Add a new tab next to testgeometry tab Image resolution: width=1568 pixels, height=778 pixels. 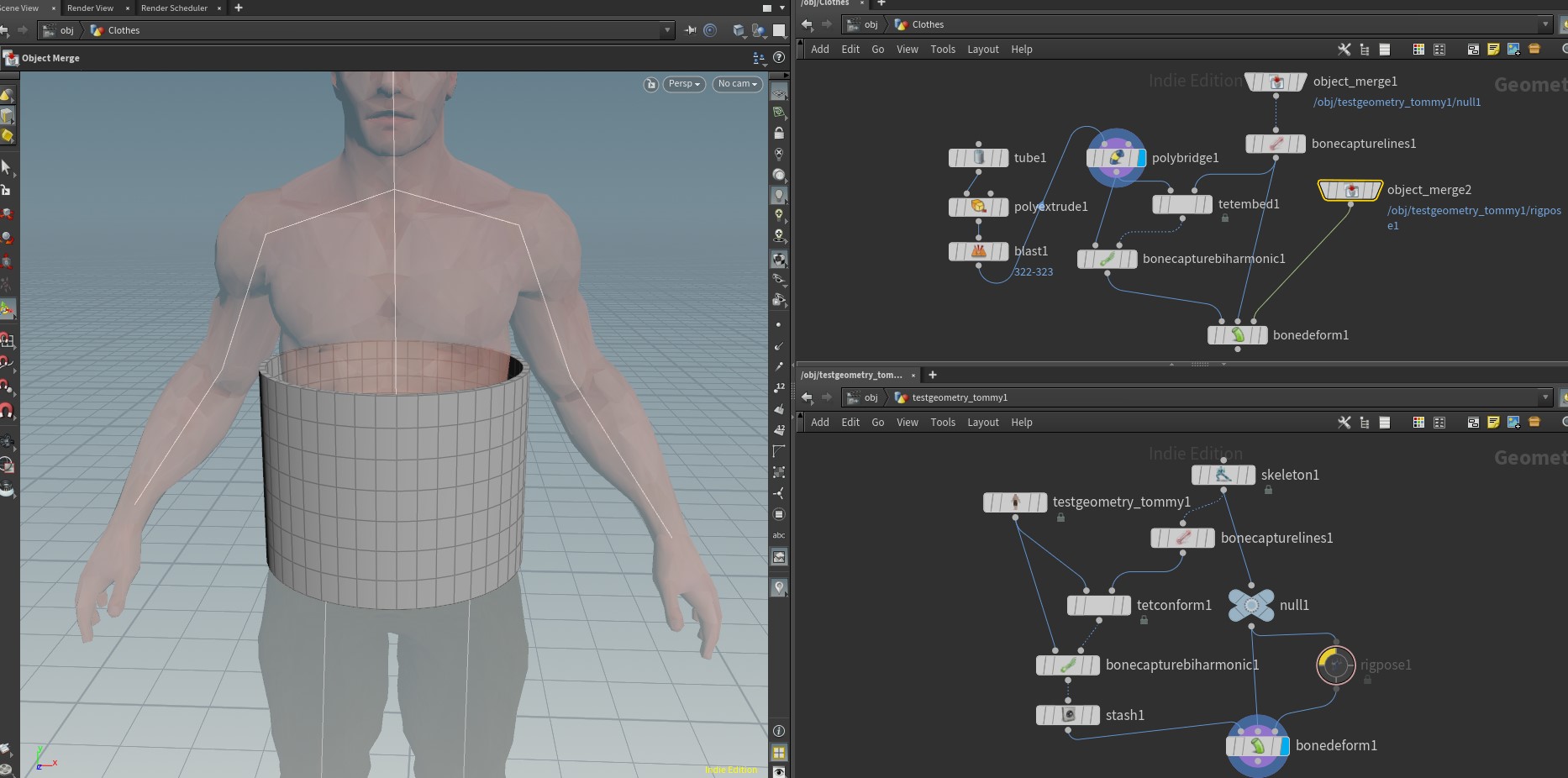click(933, 375)
